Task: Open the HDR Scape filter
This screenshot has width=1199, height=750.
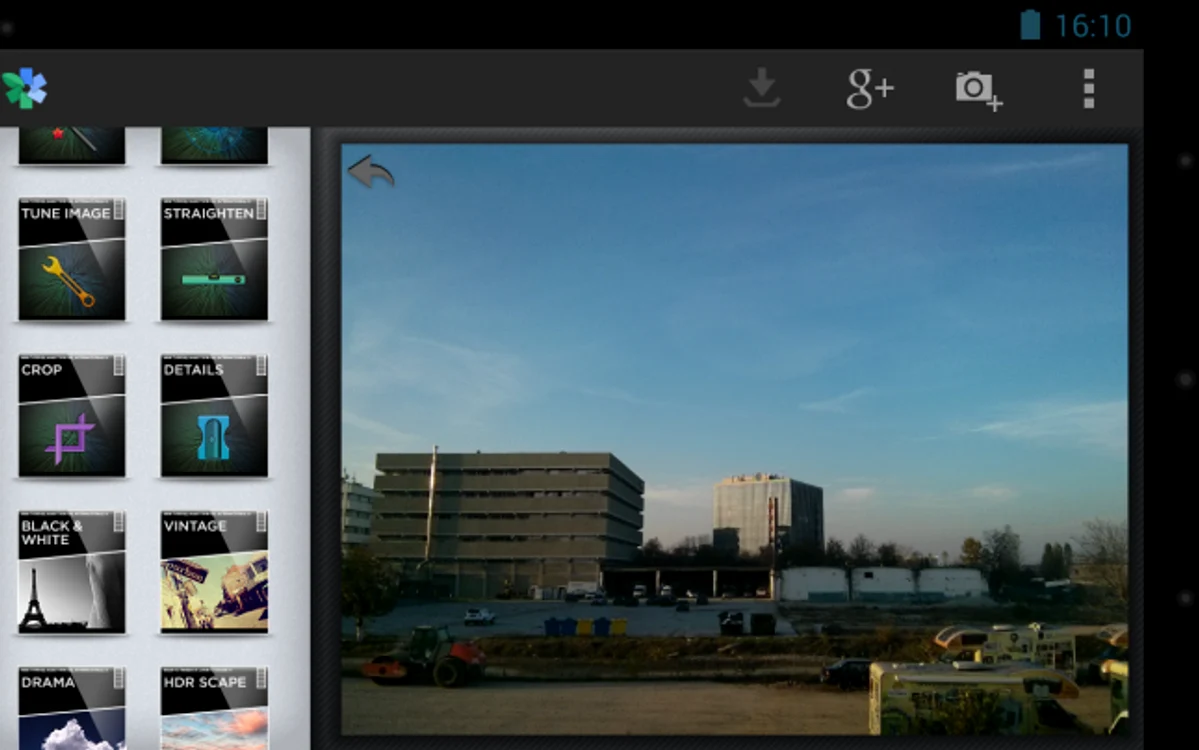Action: click(214, 708)
